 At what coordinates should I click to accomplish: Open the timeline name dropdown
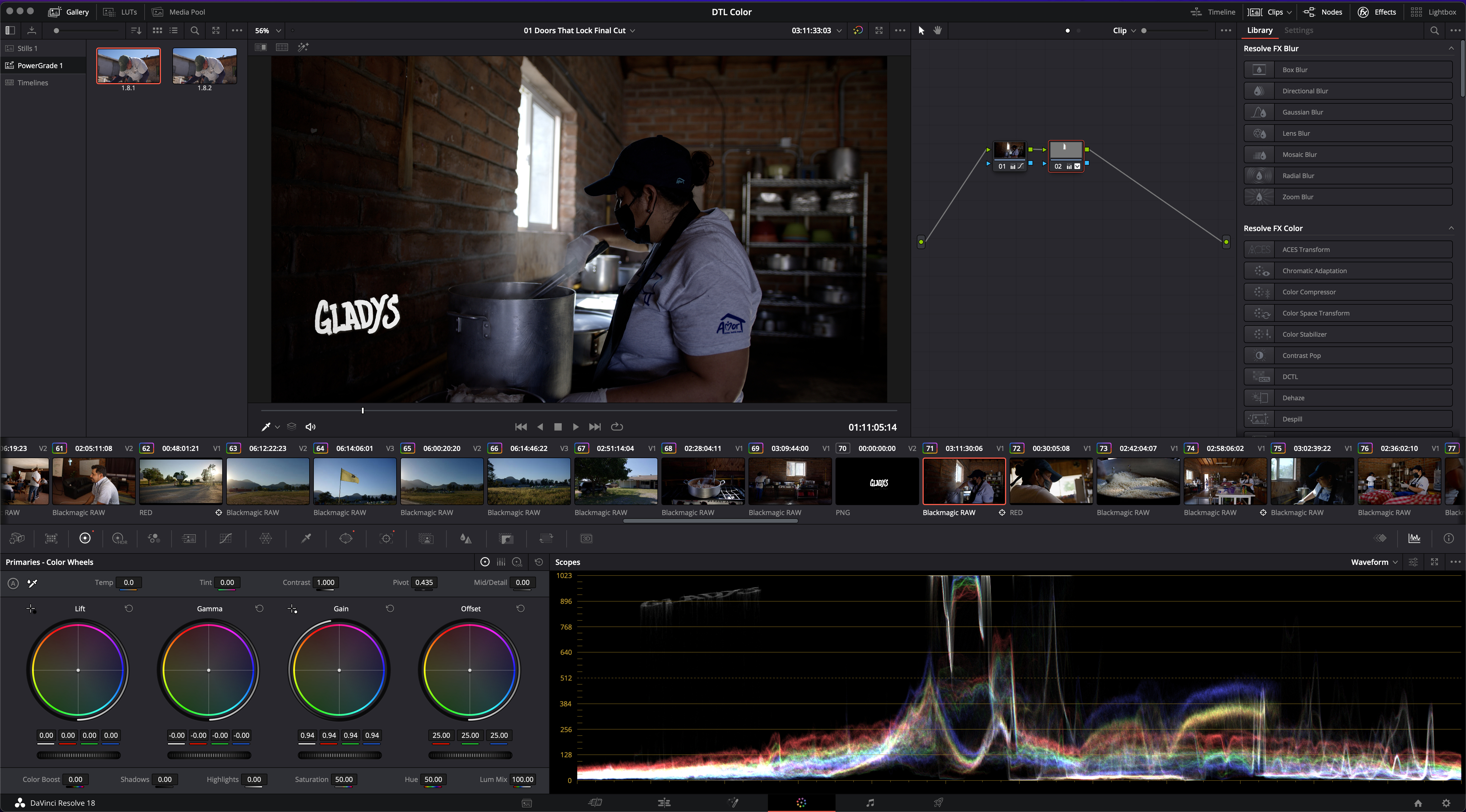click(579, 31)
